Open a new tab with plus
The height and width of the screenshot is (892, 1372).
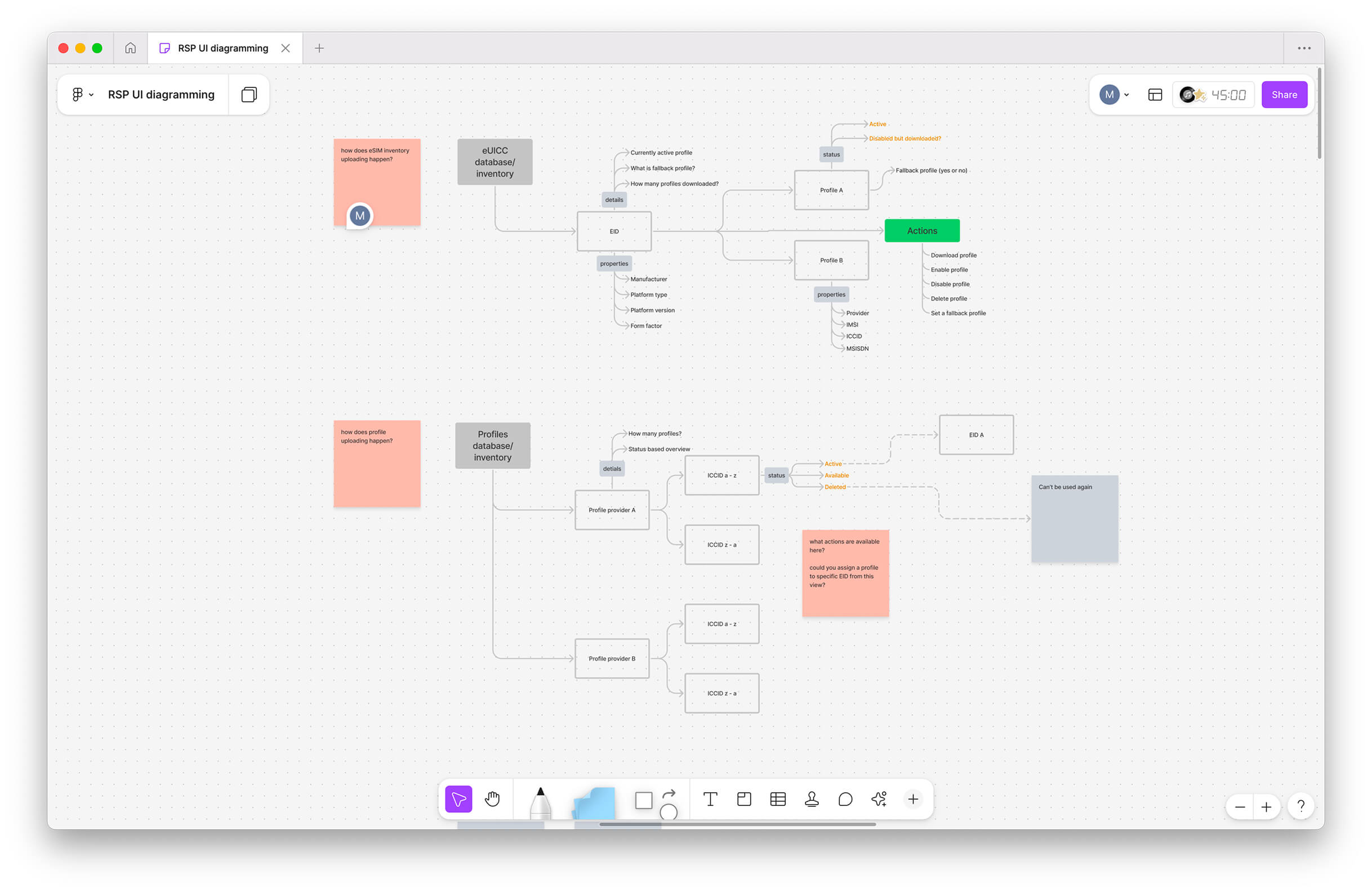click(319, 48)
